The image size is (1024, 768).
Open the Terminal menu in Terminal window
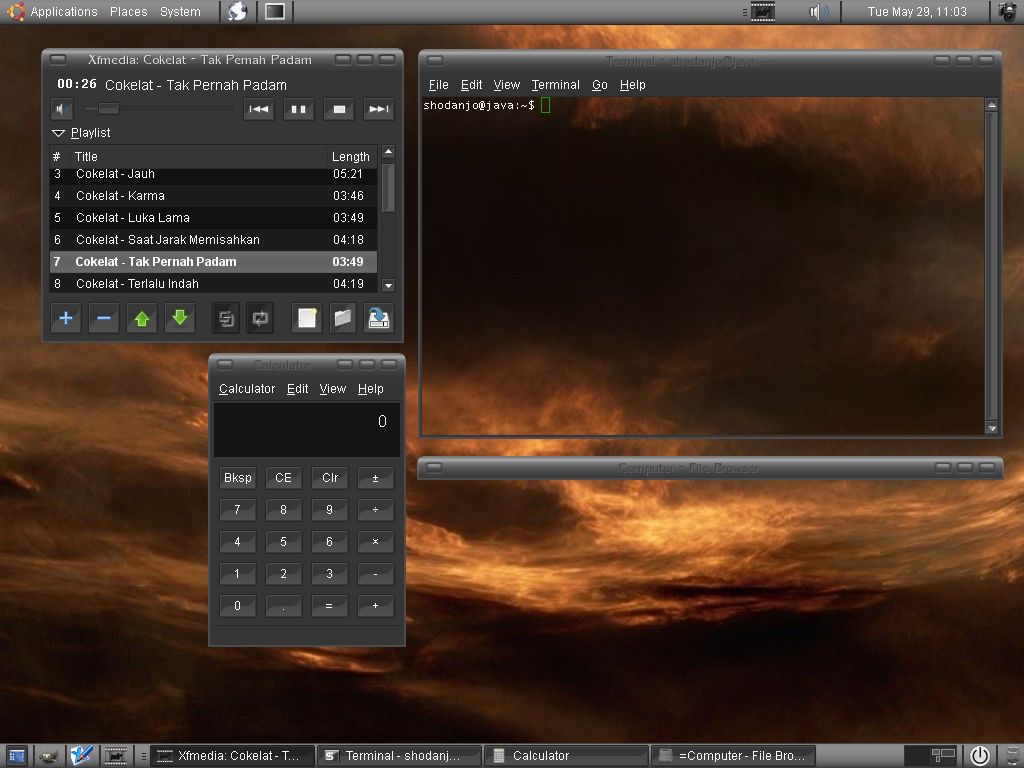[x=556, y=85]
